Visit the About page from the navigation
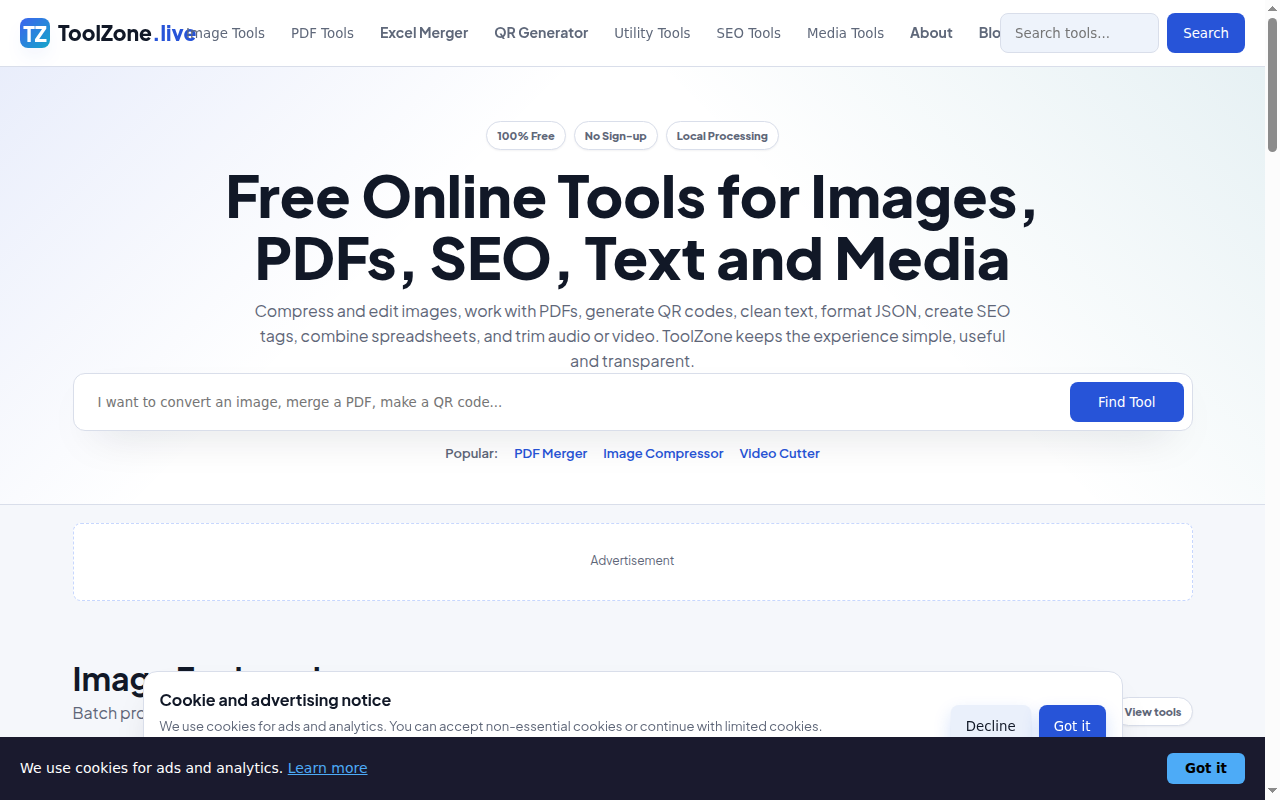The image size is (1280, 800). [931, 33]
